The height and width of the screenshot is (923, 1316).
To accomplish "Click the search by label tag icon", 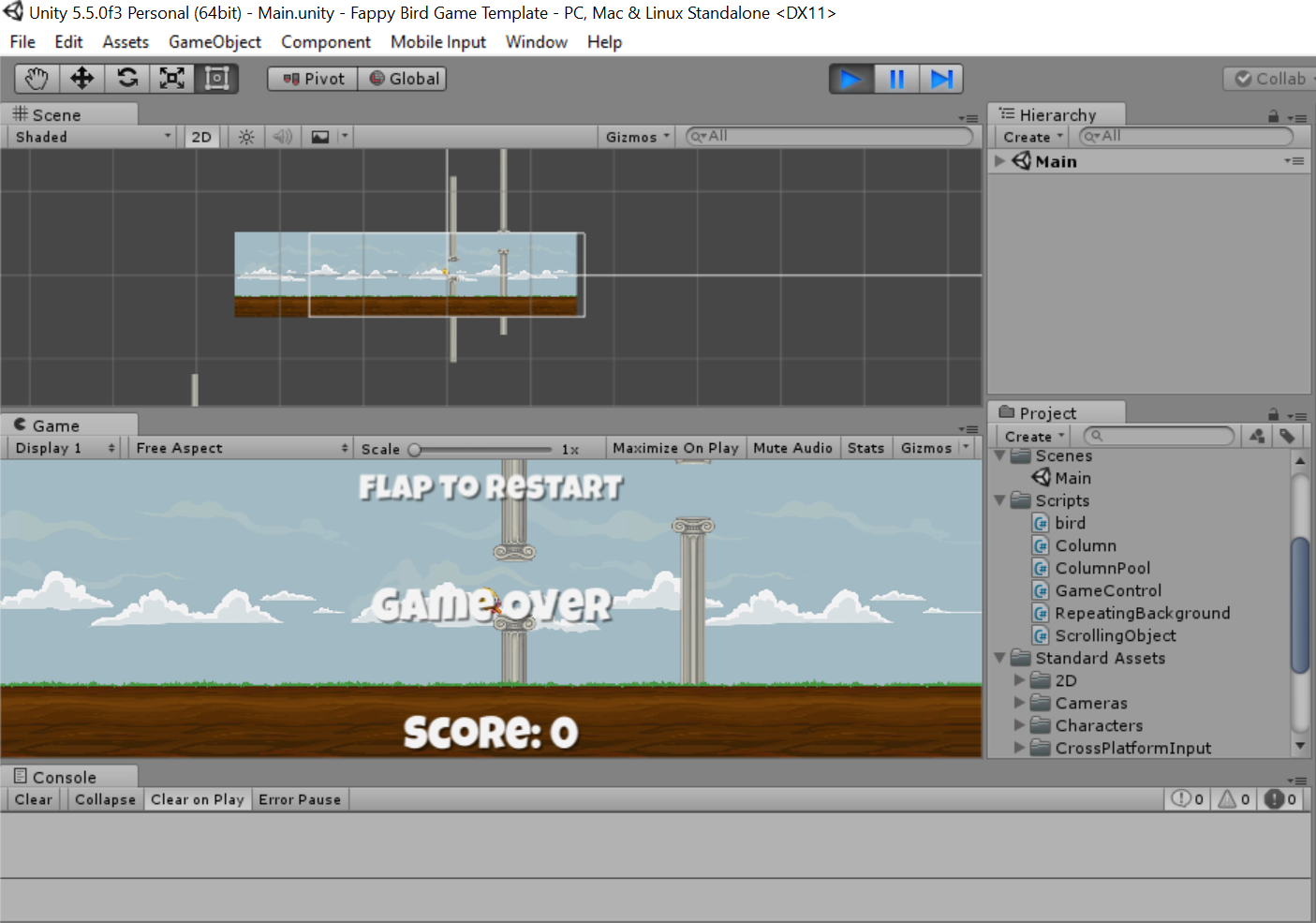I will 1288,436.
